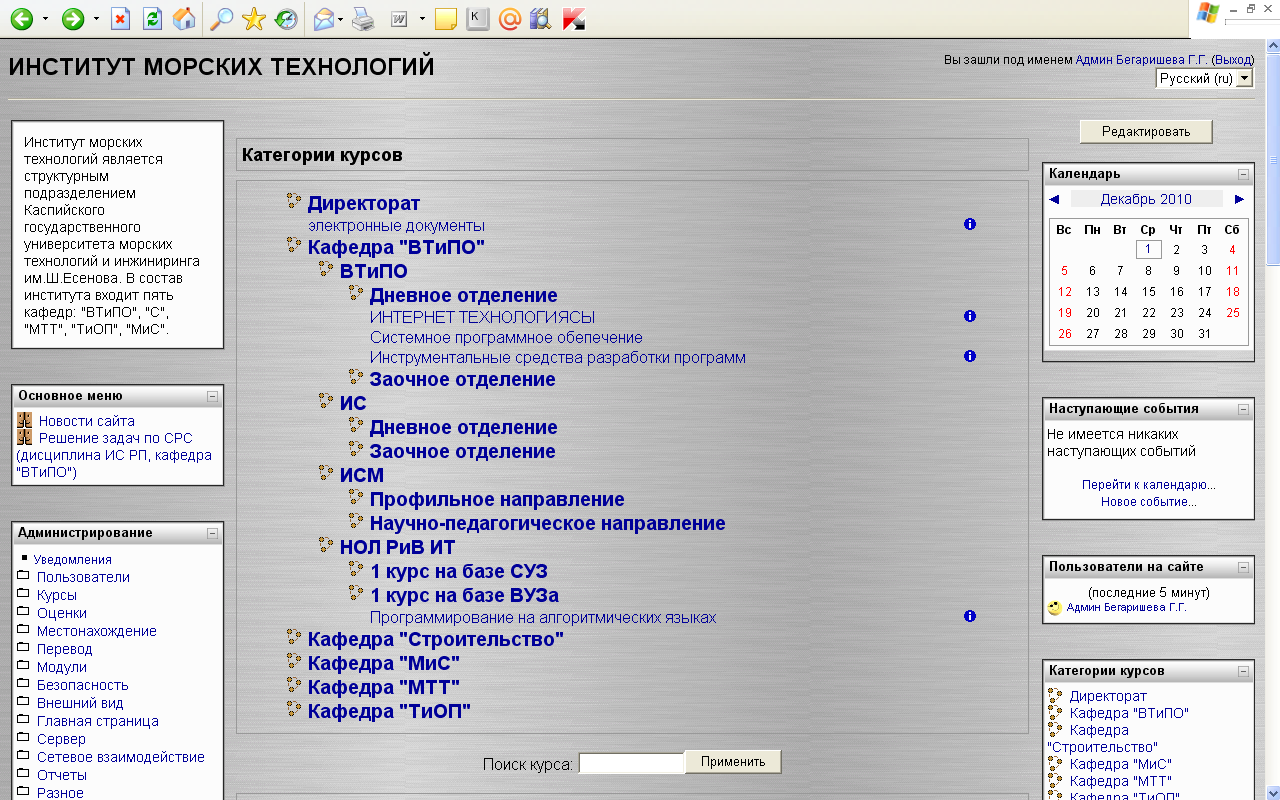Click the Поиск курса input field
This screenshot has width=1280, height=800.
631,763
